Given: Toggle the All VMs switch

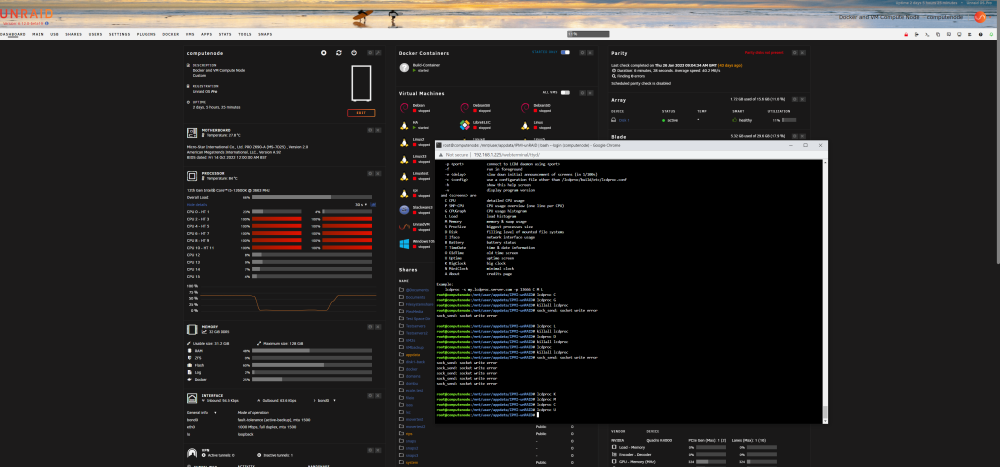Looking at the screenshot, I should pyautogui.click(x=565, y=93).
